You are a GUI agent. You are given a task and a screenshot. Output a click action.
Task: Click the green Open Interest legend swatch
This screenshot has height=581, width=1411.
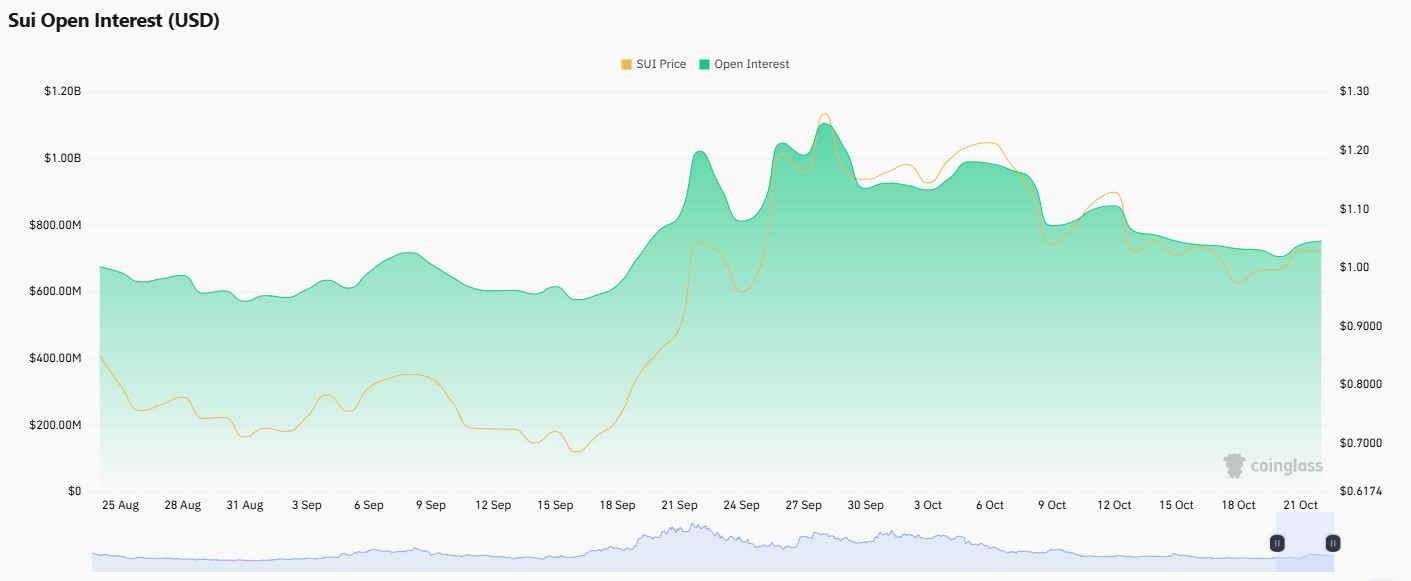[704, 64]
